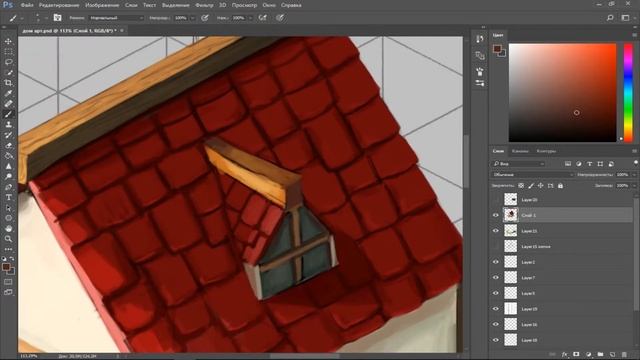Open the Фильтр menu
The height and width of the screenshot is (360, 640).
(x=204, y=5)
